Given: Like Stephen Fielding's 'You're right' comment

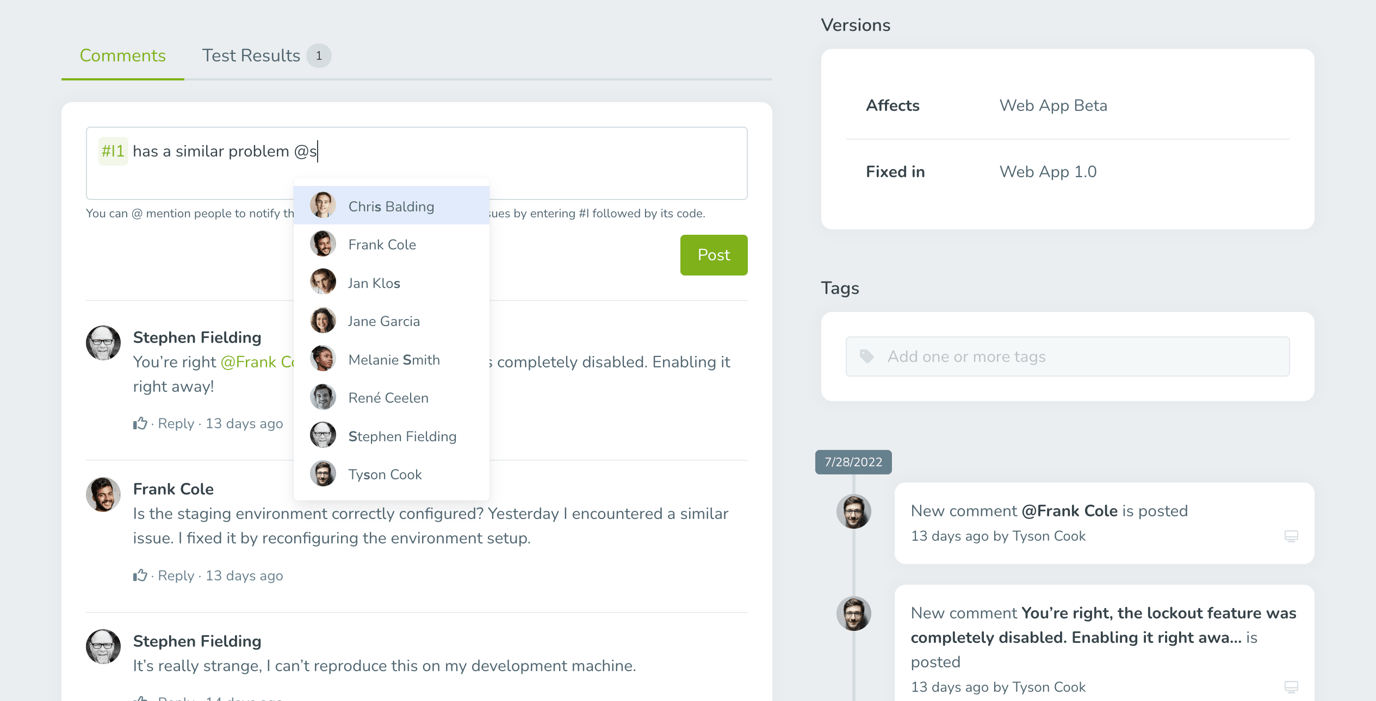Looking at the screenshot, I should 140,423.
